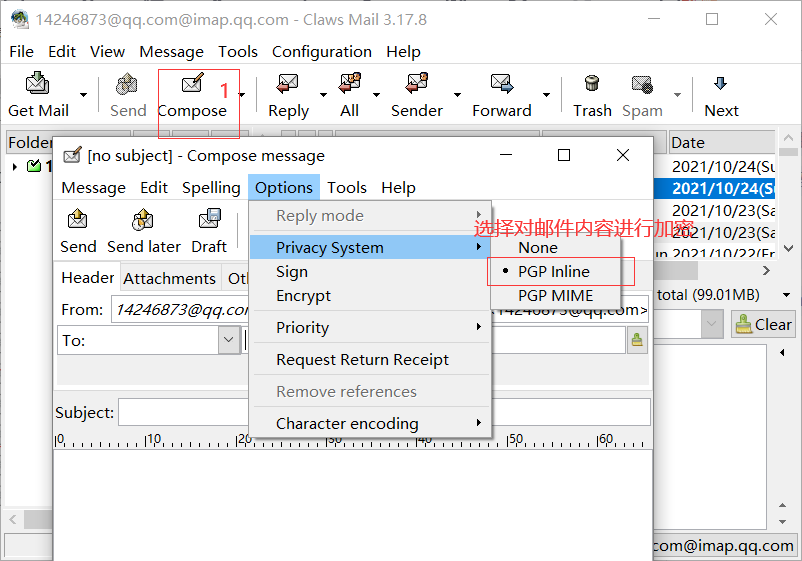This screenshot has height=561, width=802.
Task: Open Forward dropdown arrow
Action: point(546,95)
